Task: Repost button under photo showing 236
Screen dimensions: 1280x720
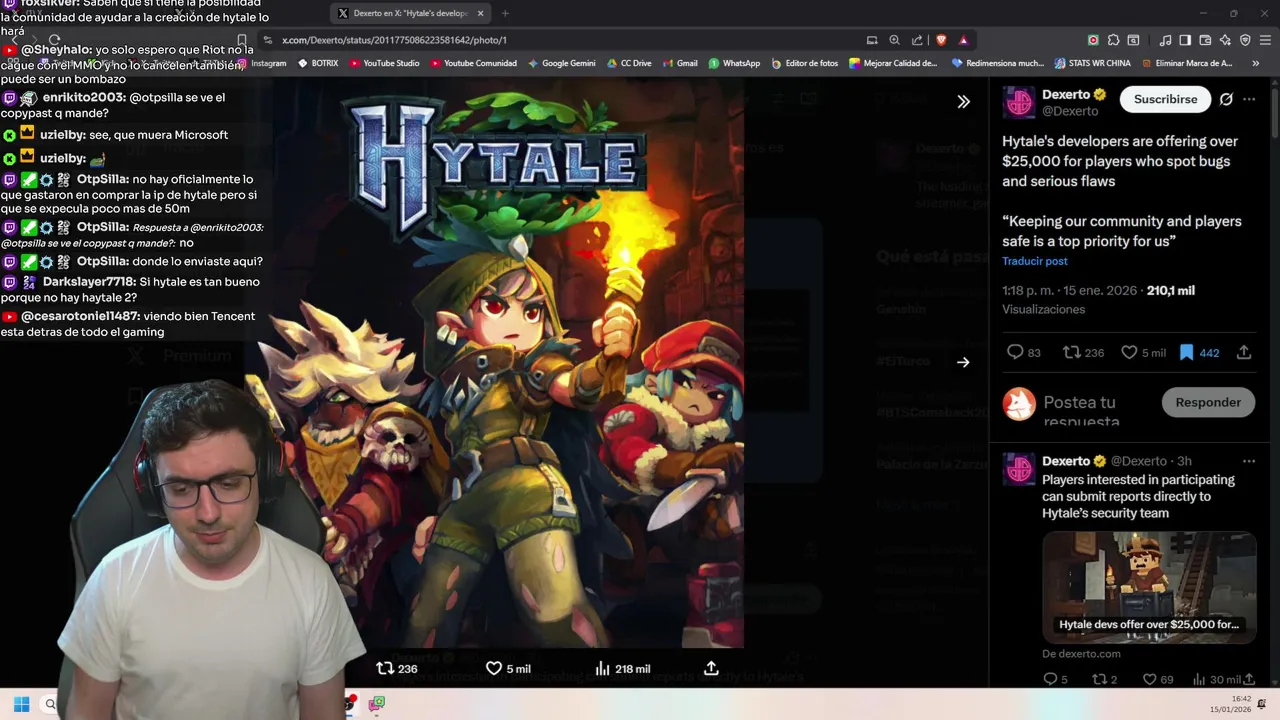Action: tap(396, 668)
